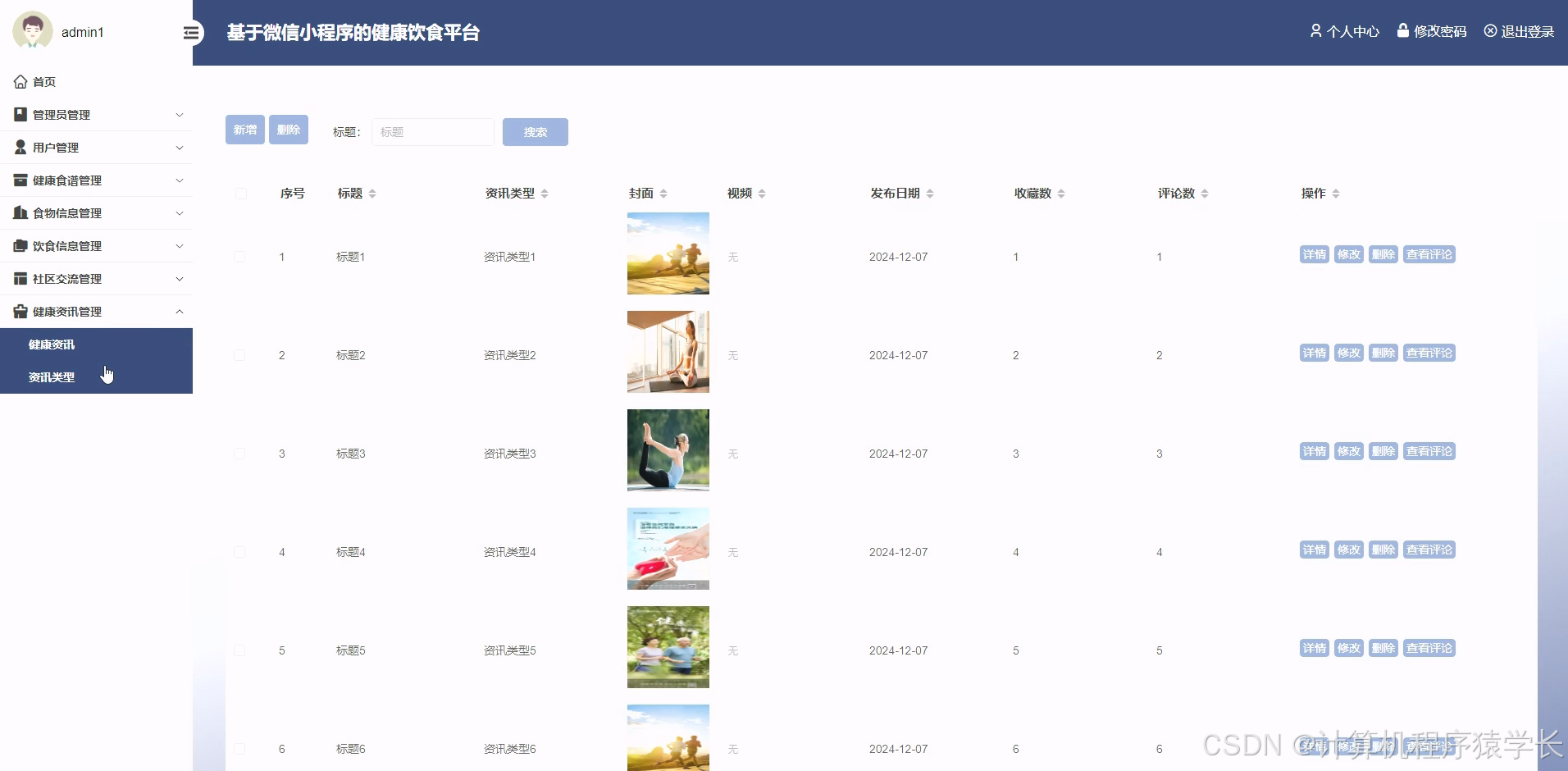This screenshot has height=771, width=1568.
Task: Expand the 健康食谱管理 dropdown arrow
Action: pyautogui.click(x=180, y=180)
